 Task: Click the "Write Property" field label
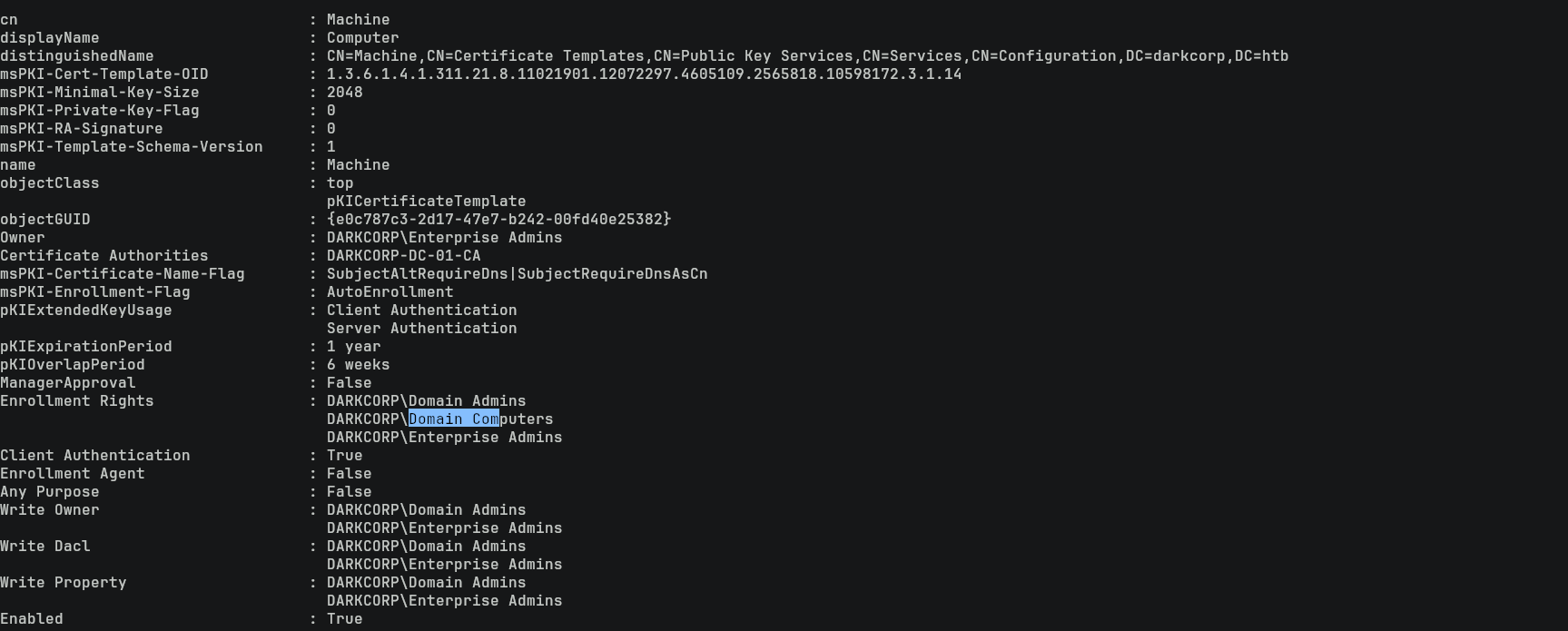click(63, 582)
